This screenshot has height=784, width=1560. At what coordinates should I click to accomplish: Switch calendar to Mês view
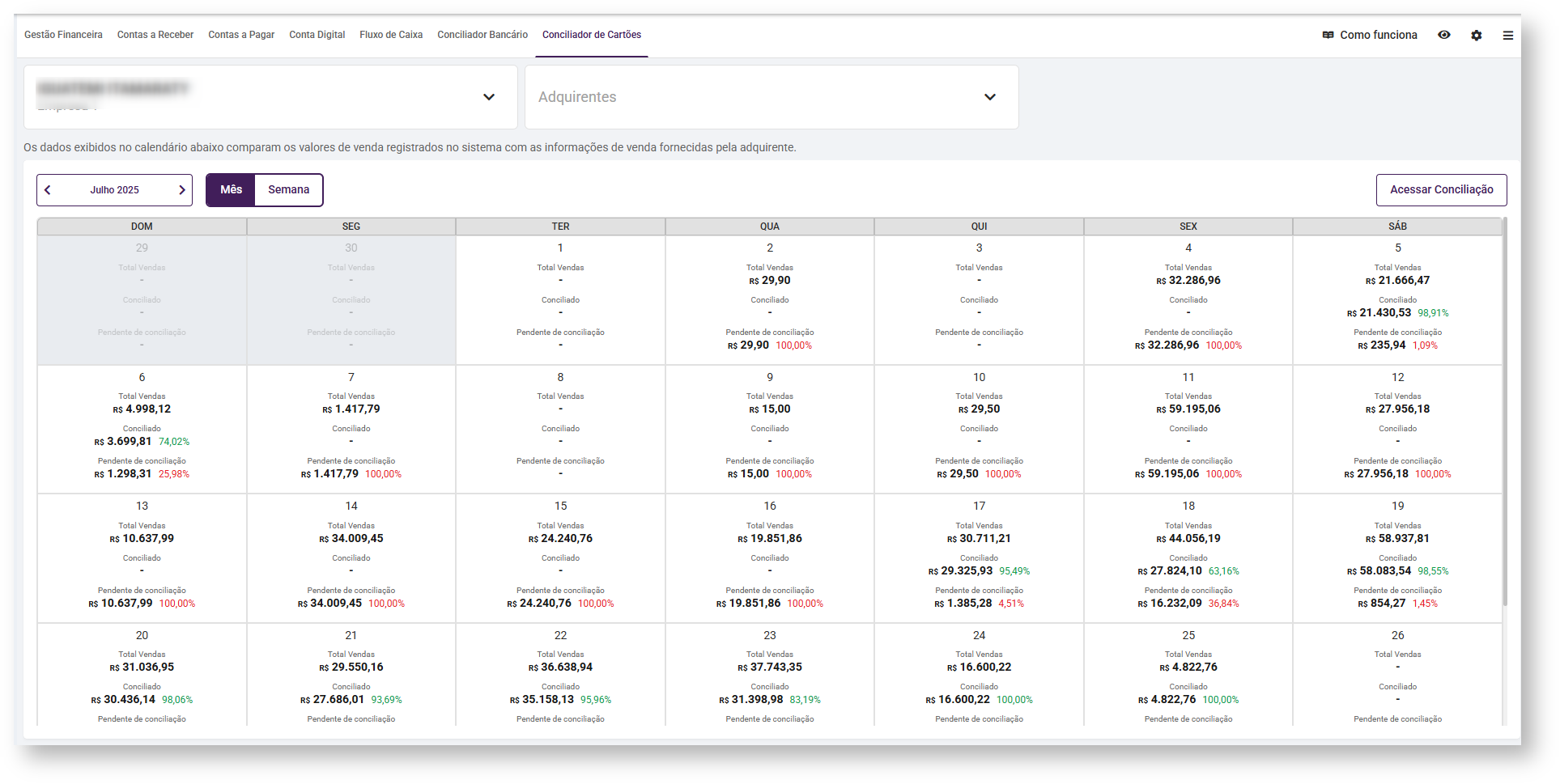click(x=231, y=190)
